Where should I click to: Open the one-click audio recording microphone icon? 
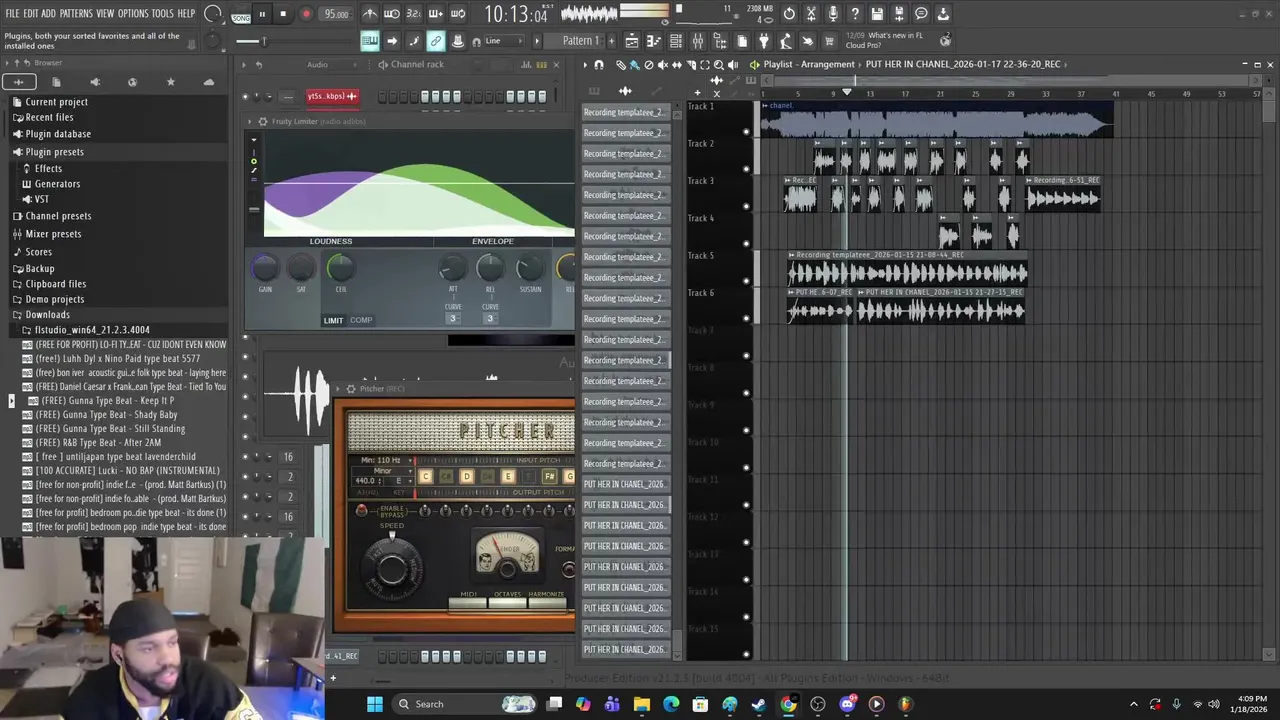pos(833,14)
